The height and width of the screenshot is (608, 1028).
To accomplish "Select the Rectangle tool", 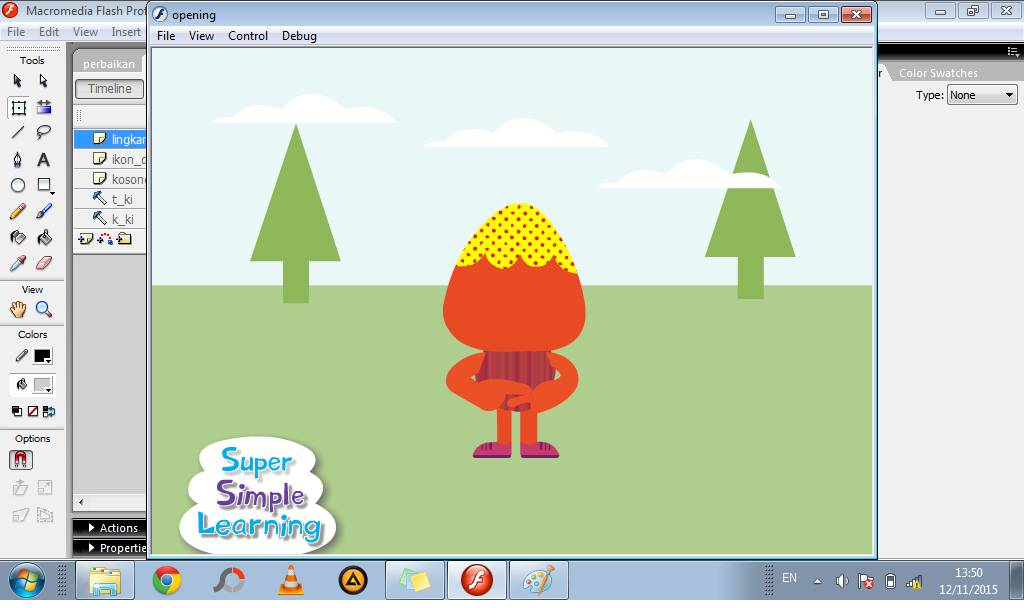I will 44,186.
